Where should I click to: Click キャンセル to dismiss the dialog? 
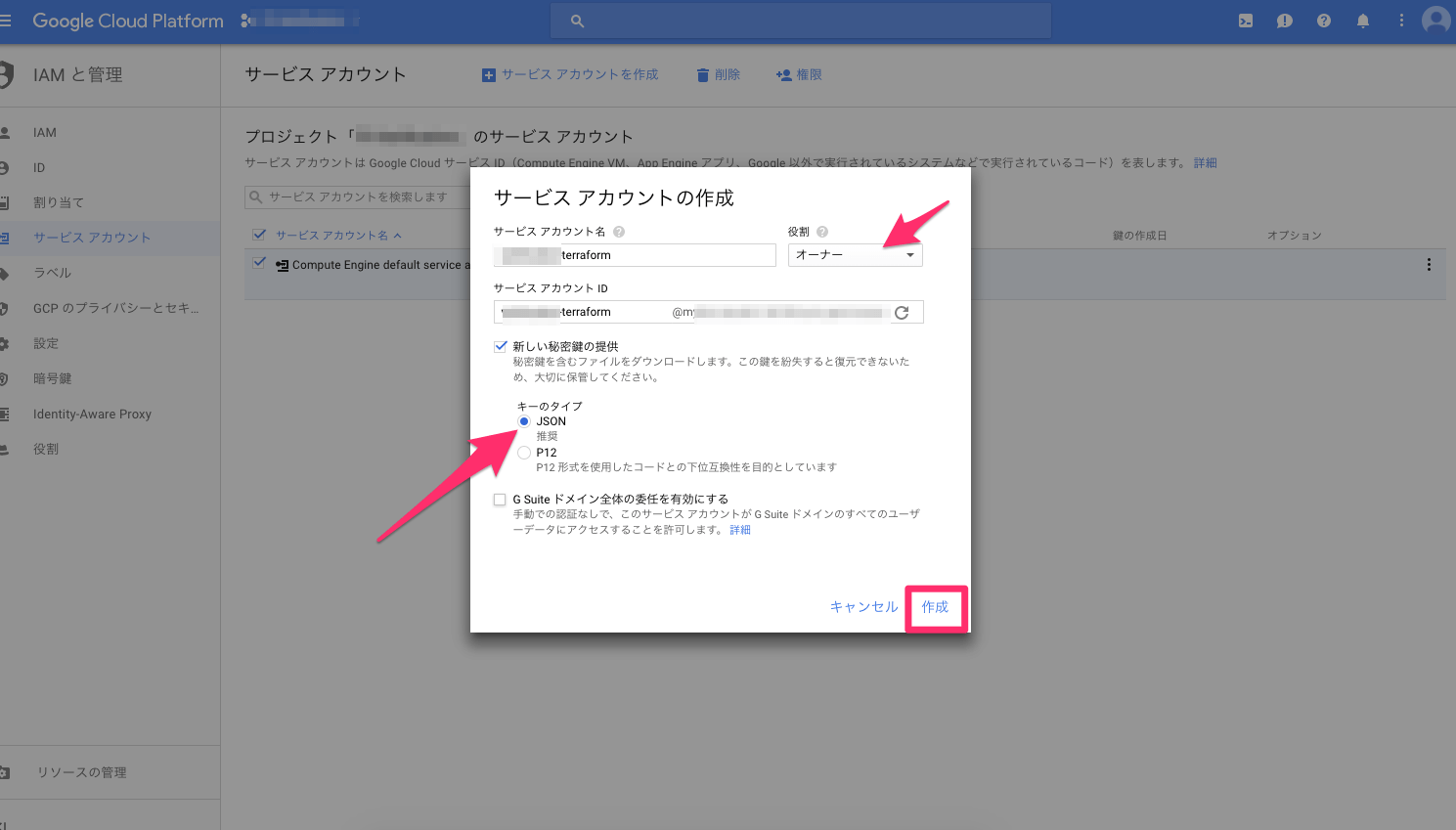pyautogui.click(x=863, y=607)
